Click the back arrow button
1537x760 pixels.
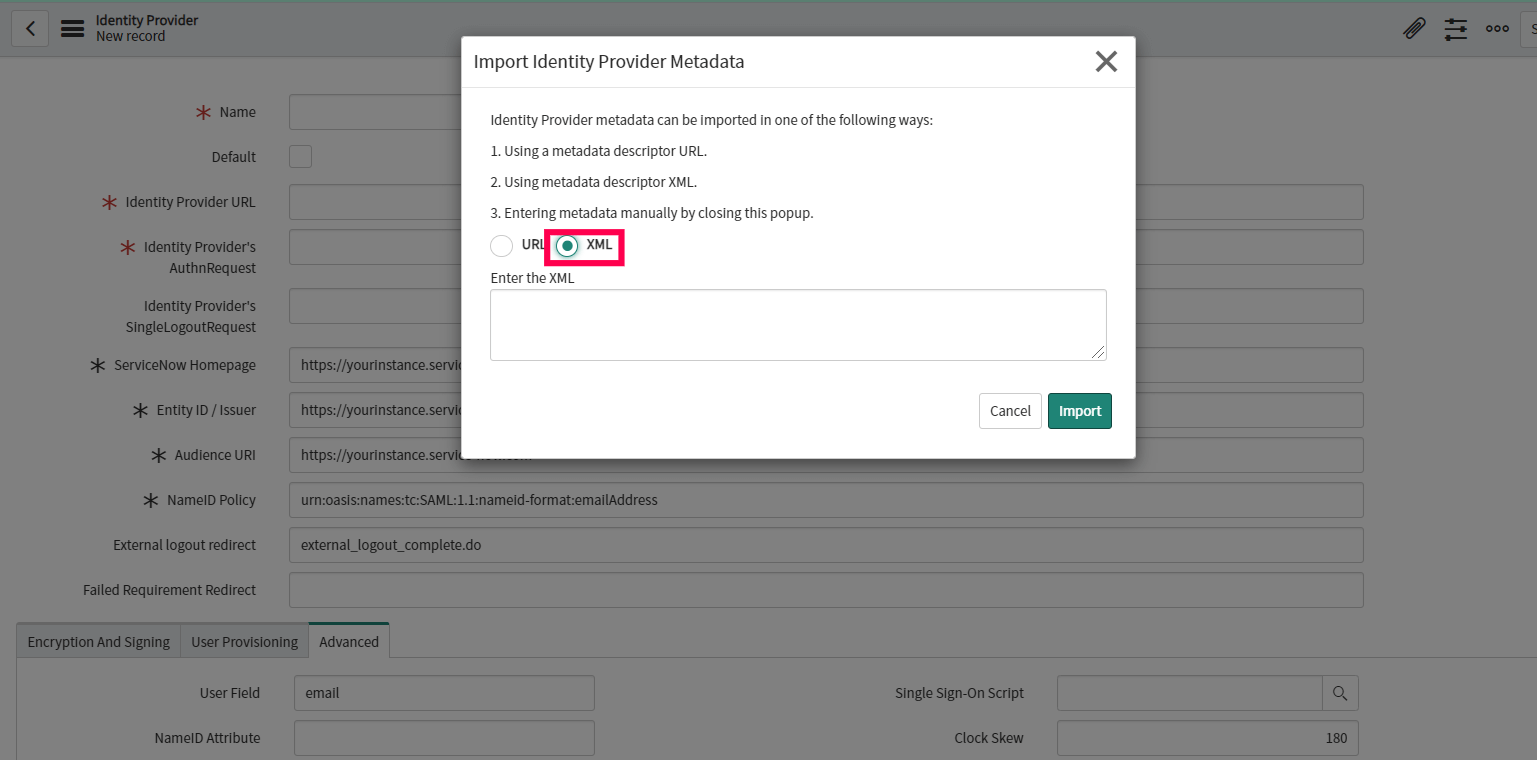[30, 28]
